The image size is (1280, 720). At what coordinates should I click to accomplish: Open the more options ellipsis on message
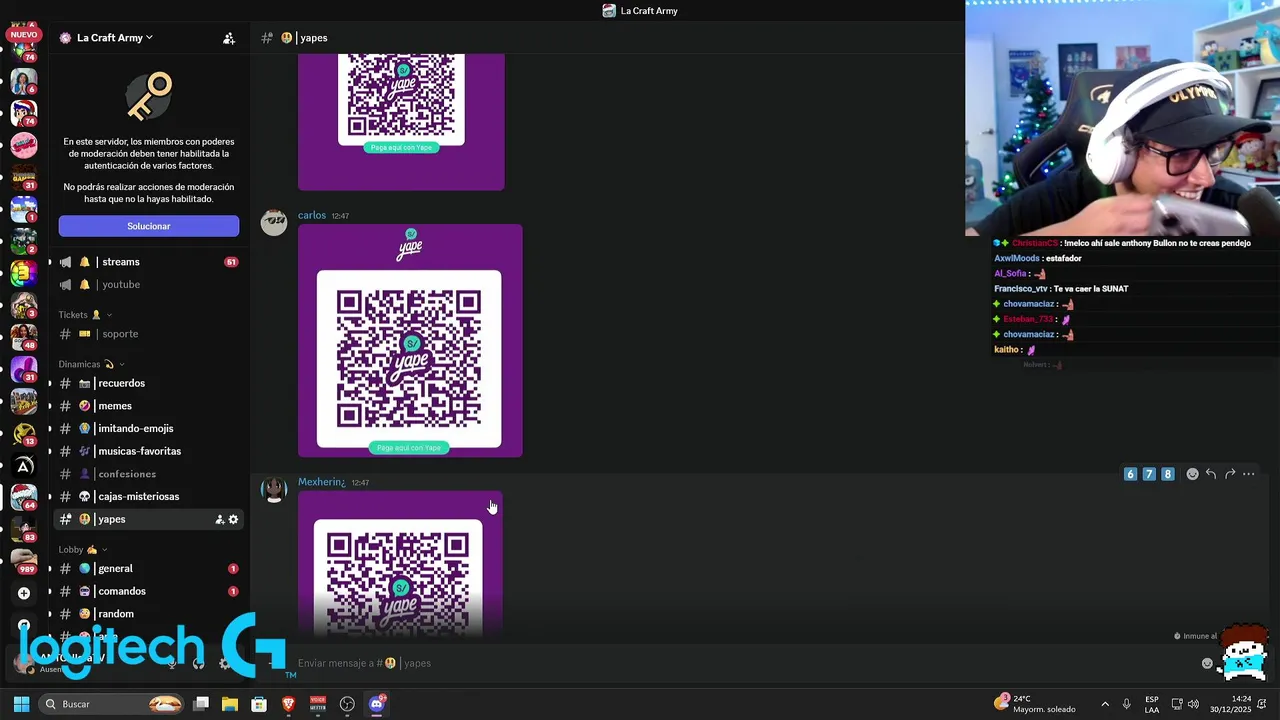pyautogui.click(x=1249, y=474)
